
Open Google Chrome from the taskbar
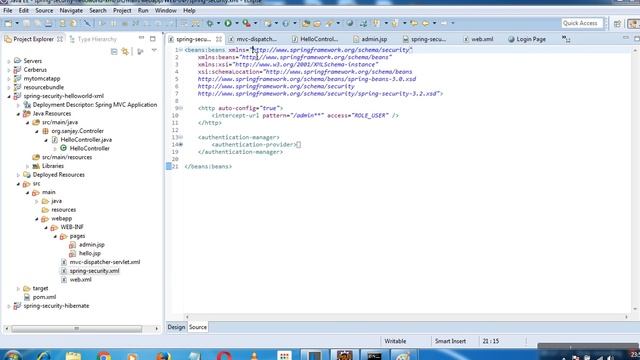pyautogui.click(x=104, y=356)
